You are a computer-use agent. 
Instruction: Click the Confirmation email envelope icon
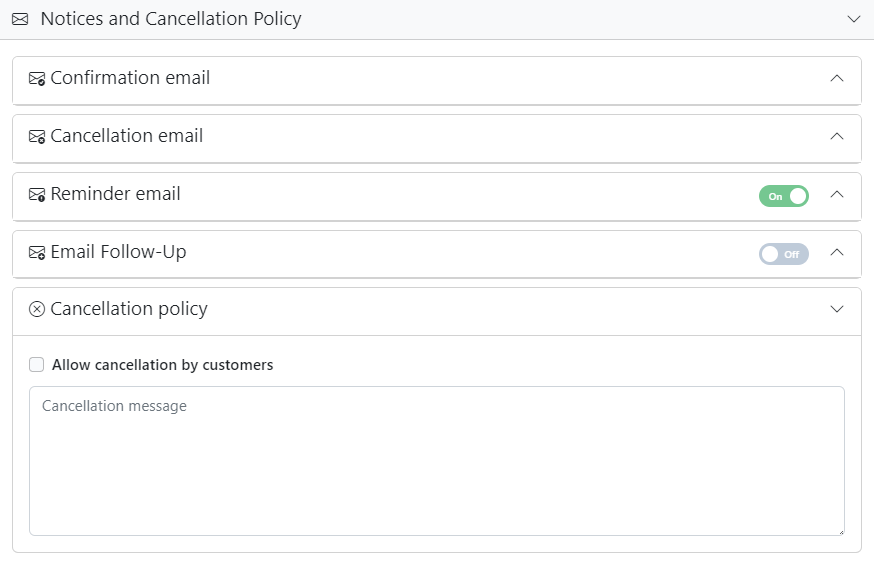click(x=37, y=79)
